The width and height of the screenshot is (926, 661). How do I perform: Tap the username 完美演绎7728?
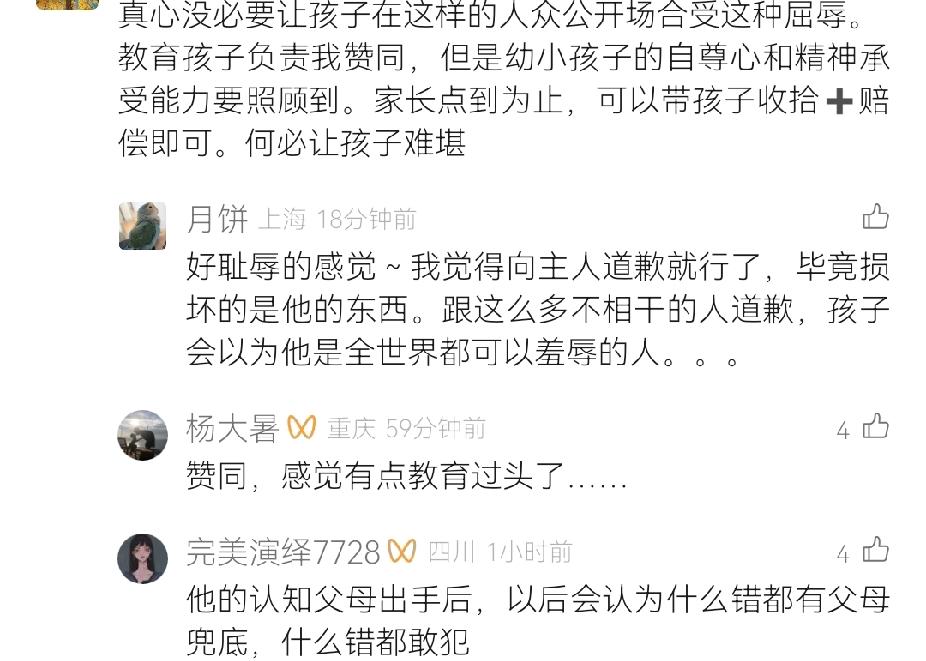point(283,552)
